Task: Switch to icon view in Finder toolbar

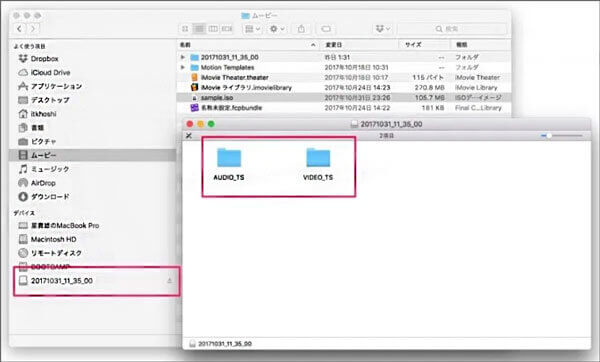Action: coord(185,29)
